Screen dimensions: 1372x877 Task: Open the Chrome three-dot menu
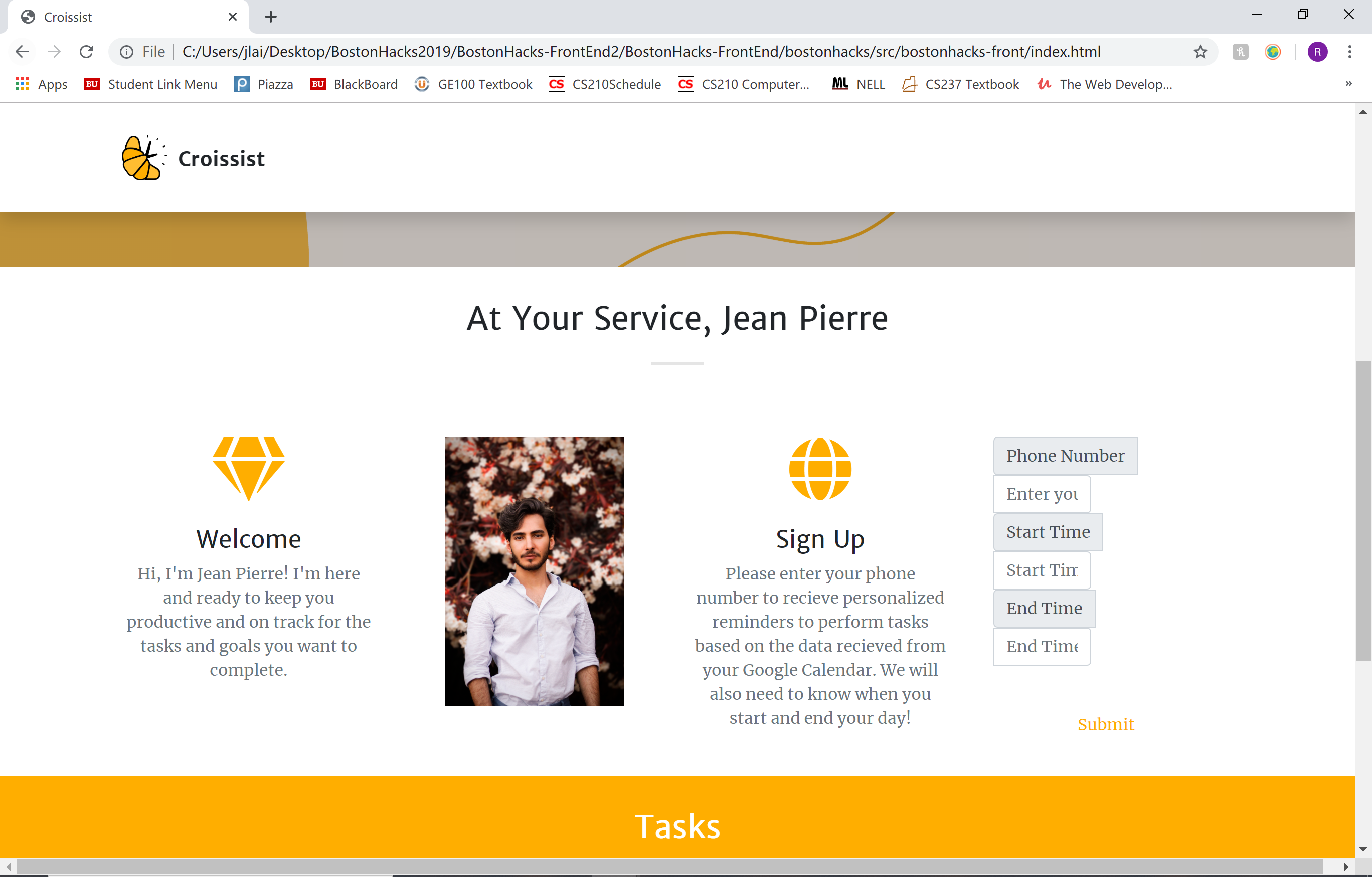[x=1349, y=52]
